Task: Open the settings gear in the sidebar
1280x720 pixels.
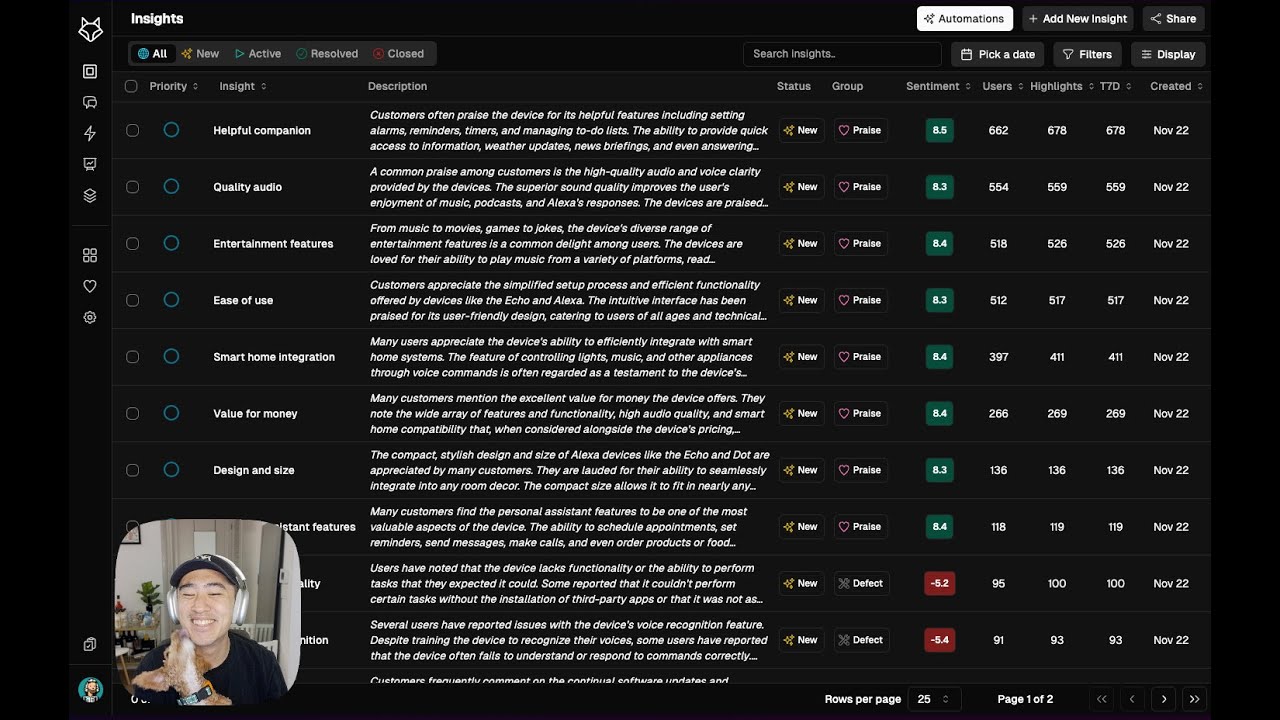Action: (x=90, y=317)
